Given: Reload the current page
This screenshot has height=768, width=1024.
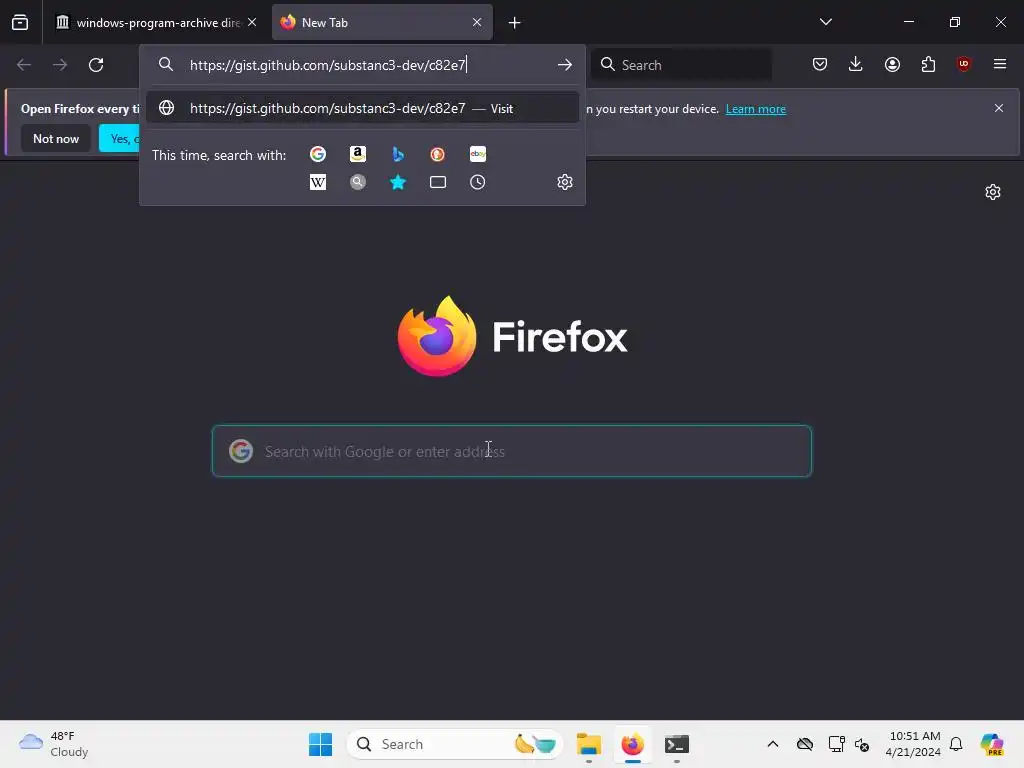Looking at the screenshot, I should point(96,65).
